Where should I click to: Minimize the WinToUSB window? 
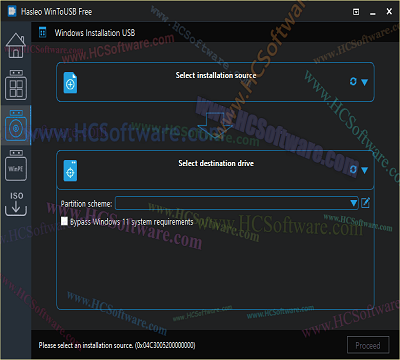373,13
